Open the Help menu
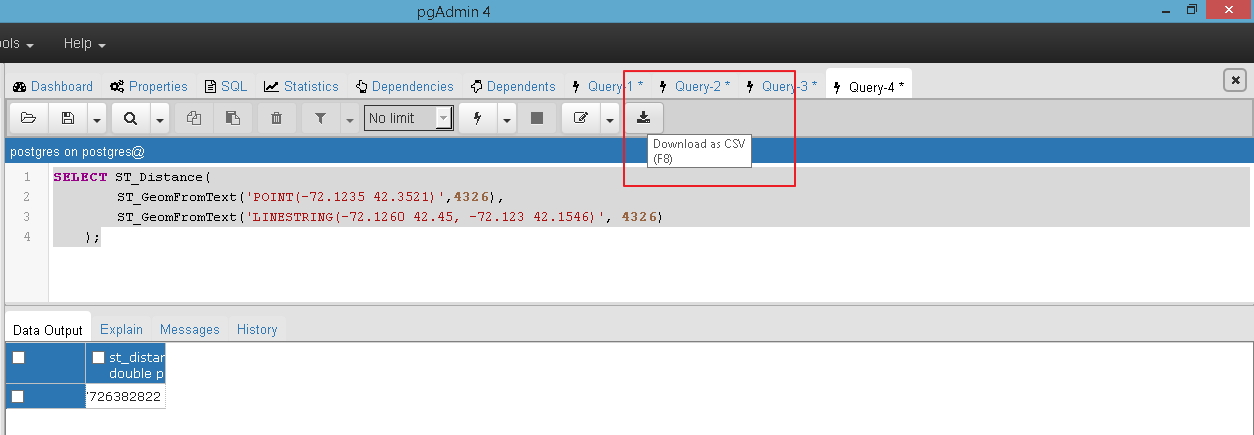This screenshot has width=1254, height=435. click(x=85, y=44)
